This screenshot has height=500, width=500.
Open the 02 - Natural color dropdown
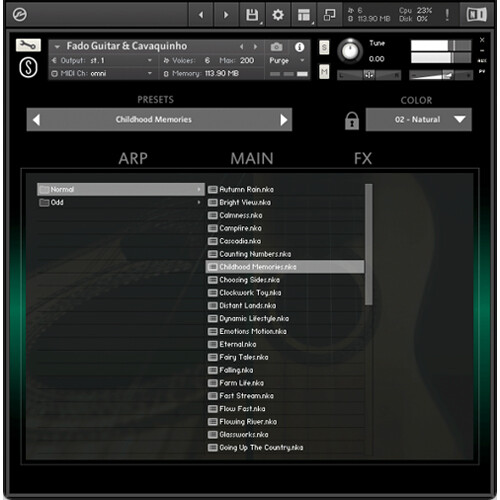pos(419,119)
